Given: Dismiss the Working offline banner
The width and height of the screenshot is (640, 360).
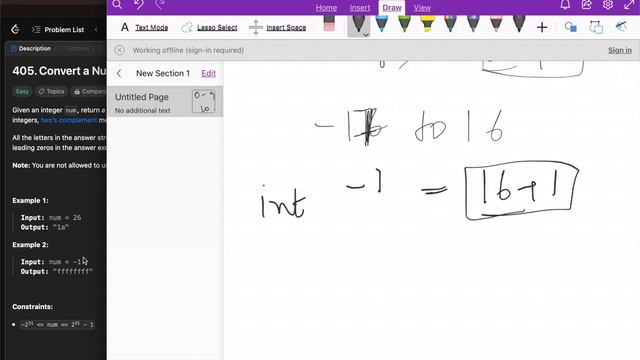Looking at the screenshot, I should [x=119, y=50].
